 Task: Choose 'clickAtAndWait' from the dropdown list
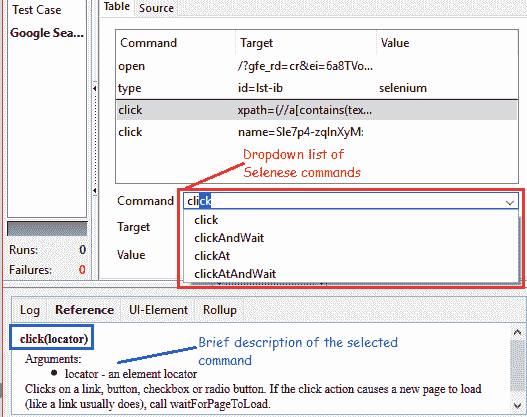pyautogui.click(x=351, y=274)
